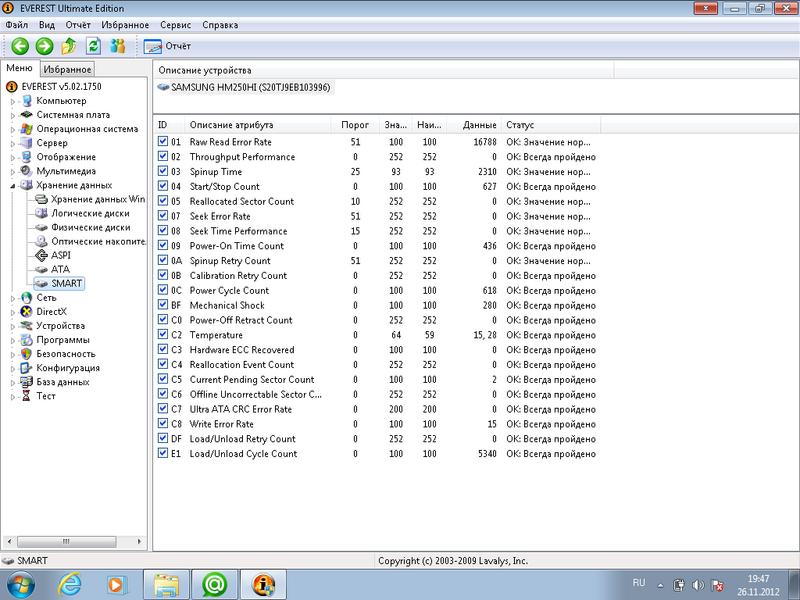Uncheck the Raw Read Error Rate checkbox

click(163, 141)
